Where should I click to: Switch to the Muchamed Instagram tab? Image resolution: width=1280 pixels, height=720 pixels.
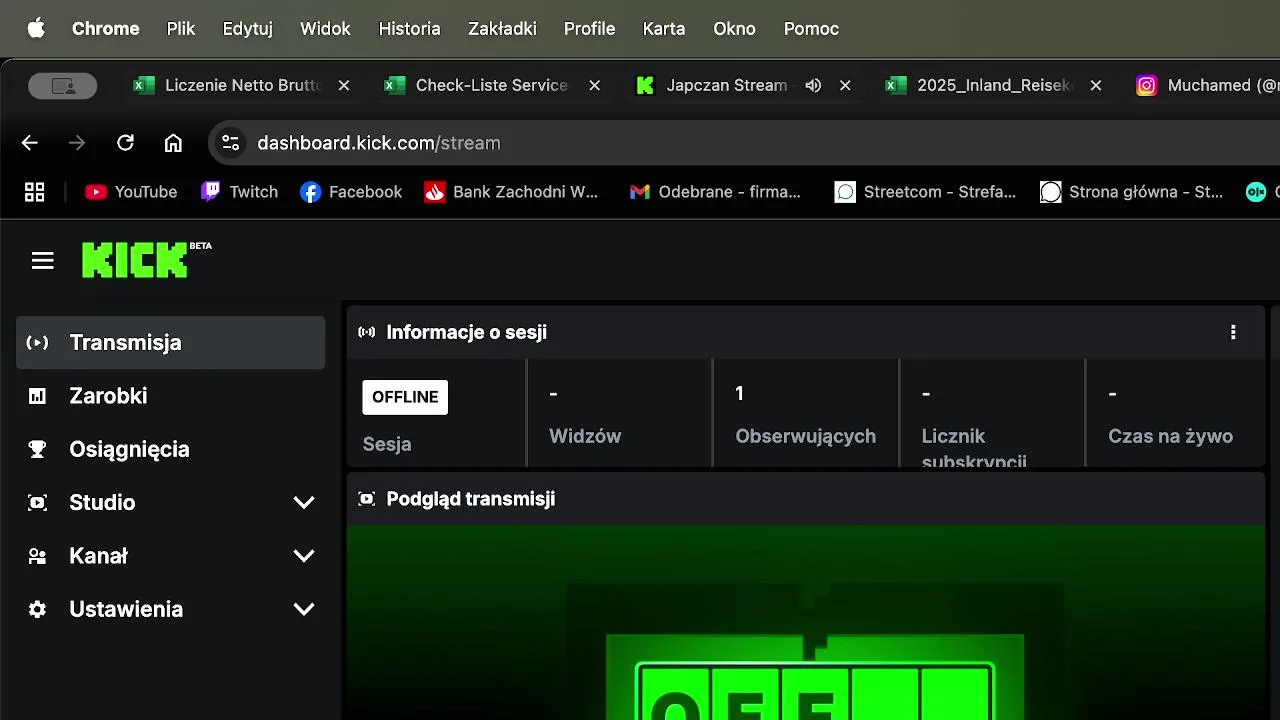click(x=1205, y=86)
